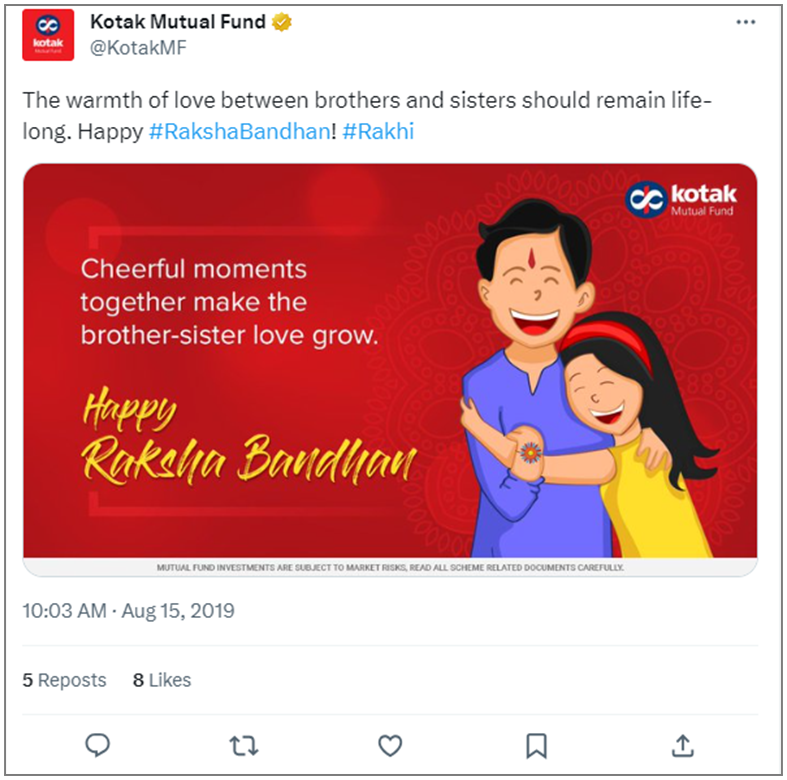
Task: Click the gold verified badge
Action: pyautogui.click(x=282, y=22)
